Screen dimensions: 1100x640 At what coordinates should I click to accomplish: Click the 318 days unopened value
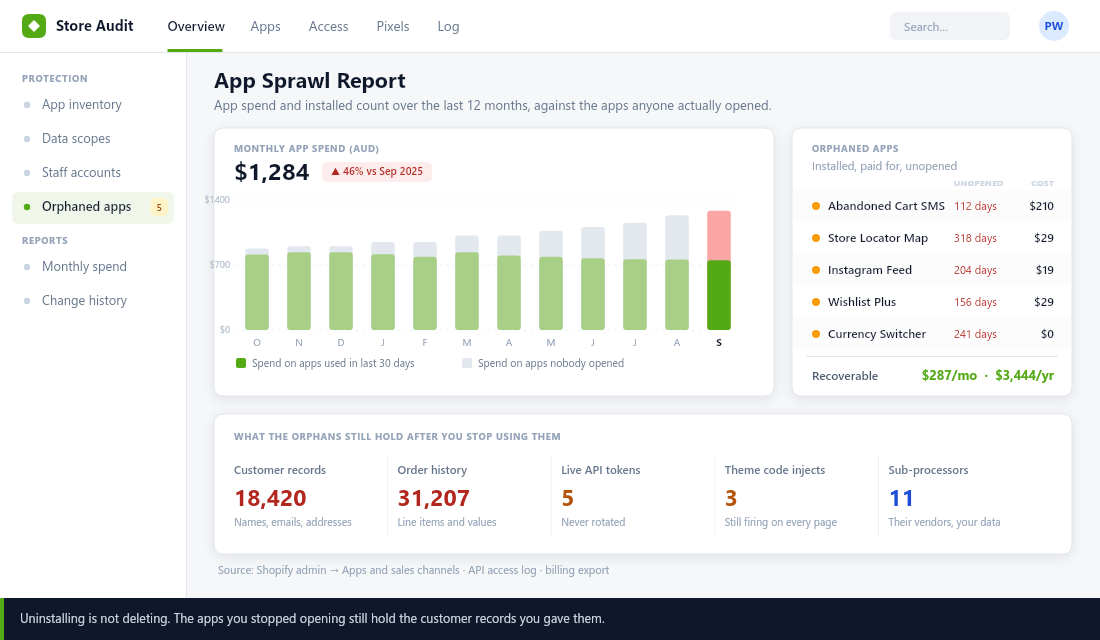975,238
